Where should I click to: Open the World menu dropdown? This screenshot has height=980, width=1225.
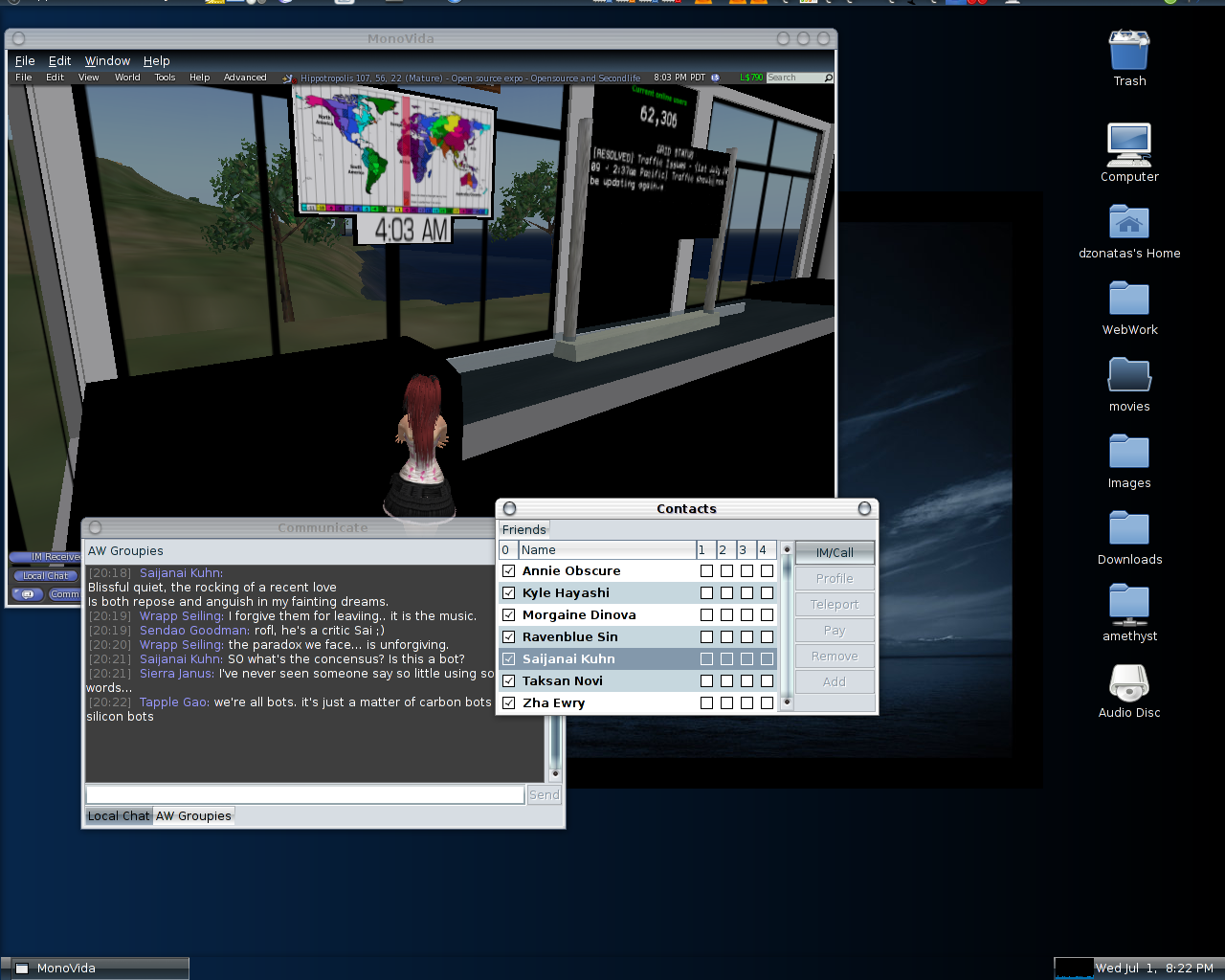click(x=127, y=78)
